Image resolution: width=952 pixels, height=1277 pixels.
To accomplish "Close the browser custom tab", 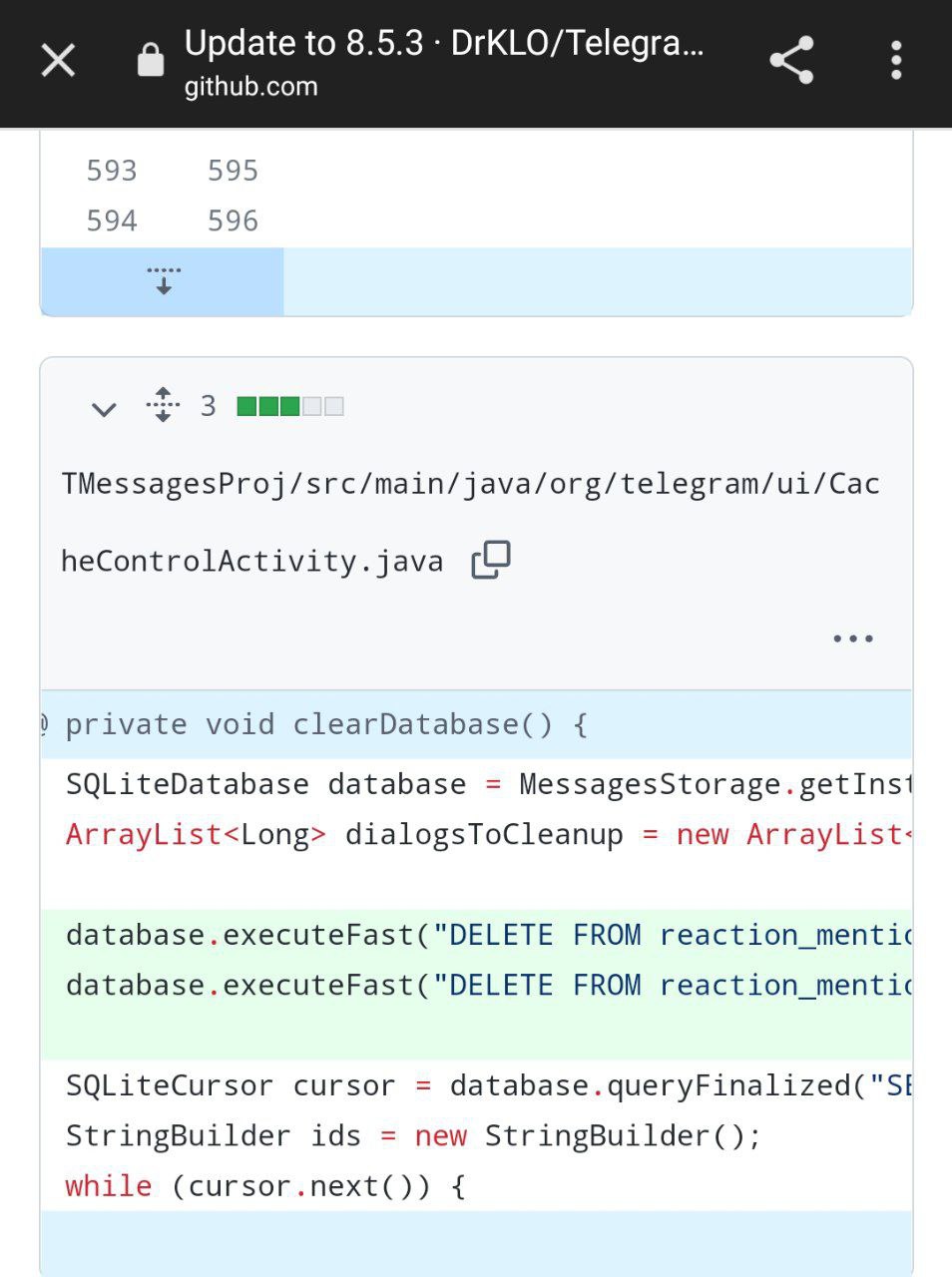I will 58,61.
